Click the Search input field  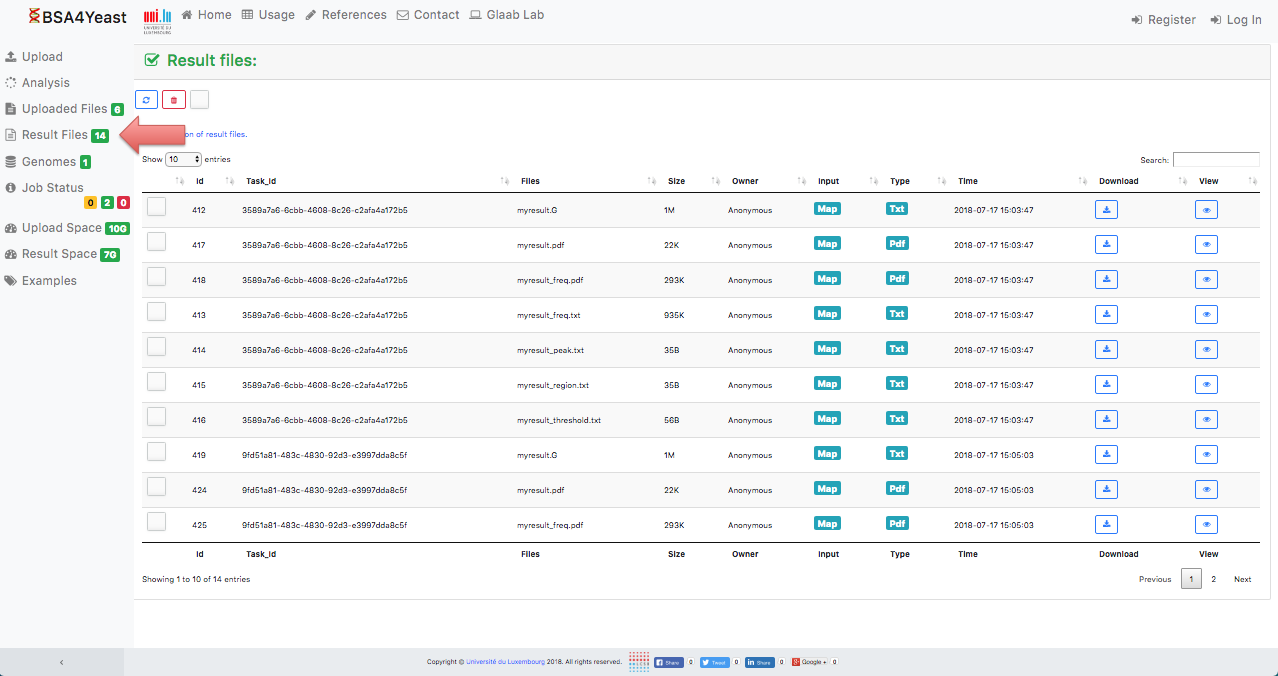click(1215, 160)
